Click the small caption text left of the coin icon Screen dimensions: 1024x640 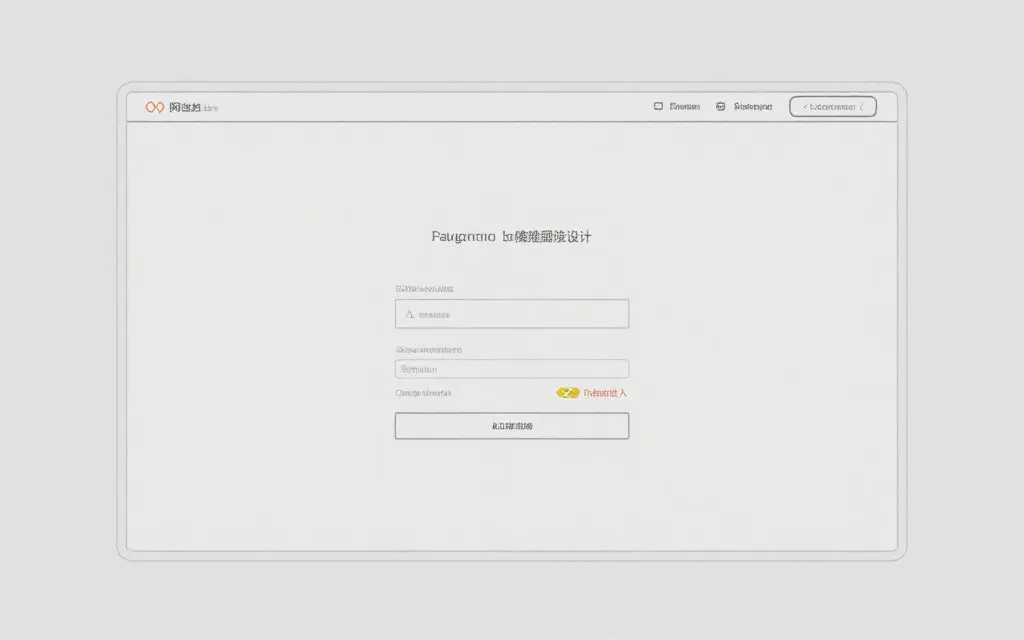[x=424, y=392]
